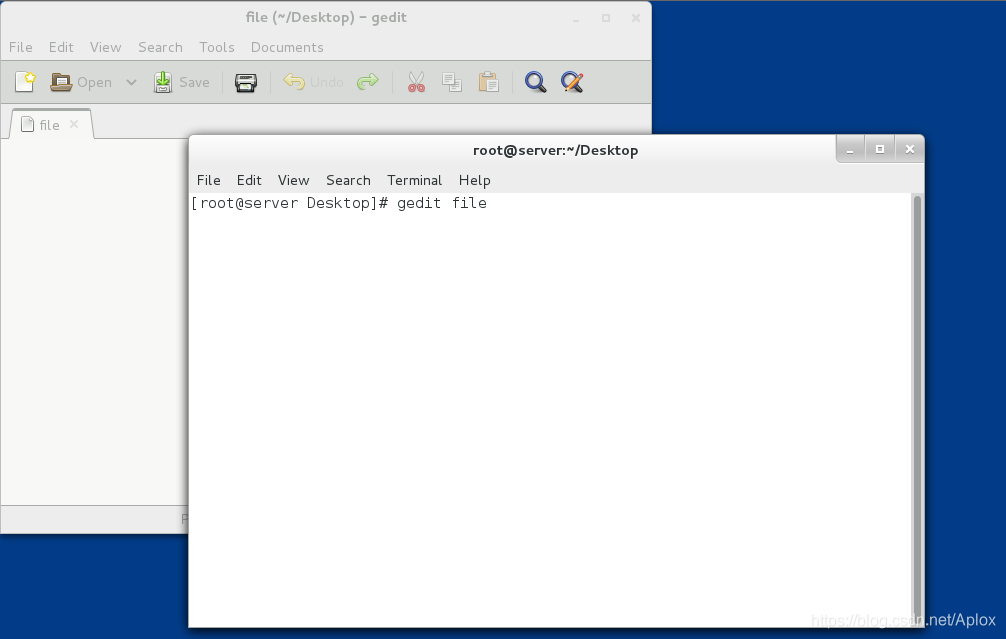Open a file with gedit's Open button

pos(81,82)
